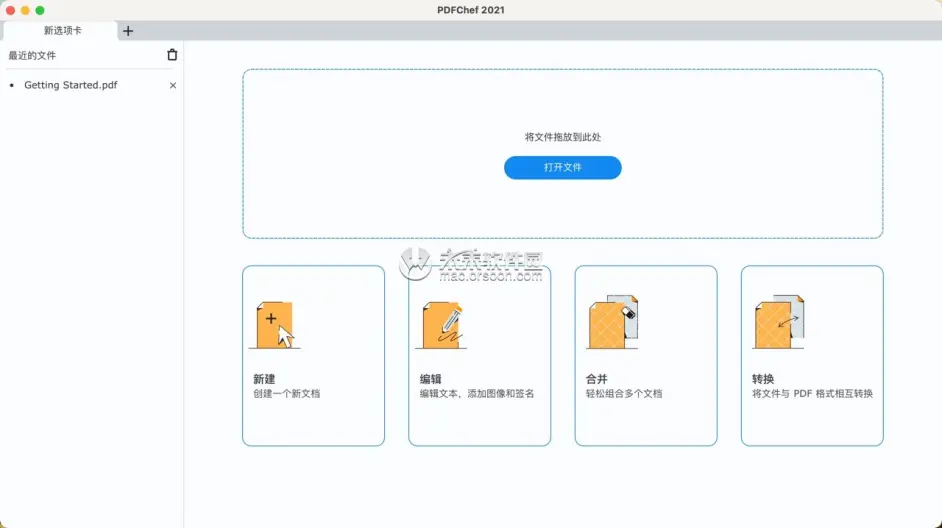This screenshot has width=942, height=528.
Task: Open the new tab with plus icon
Action: 128,31
